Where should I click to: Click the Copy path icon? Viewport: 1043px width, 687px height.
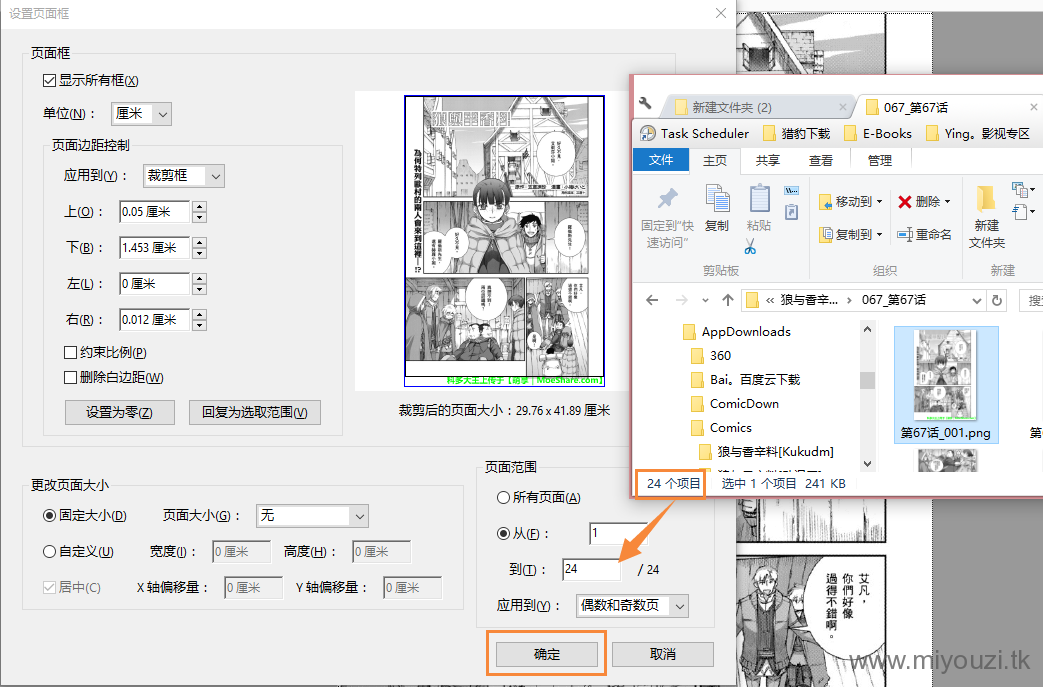(x=792, y=191)
